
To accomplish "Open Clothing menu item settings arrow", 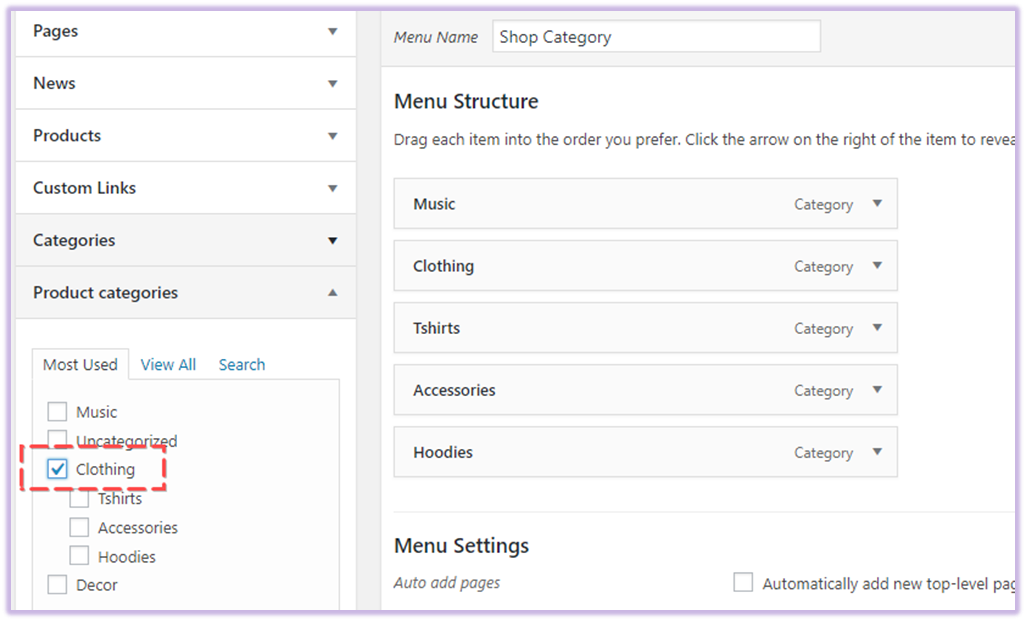I will pyautogui.click(x=877, y=266).
